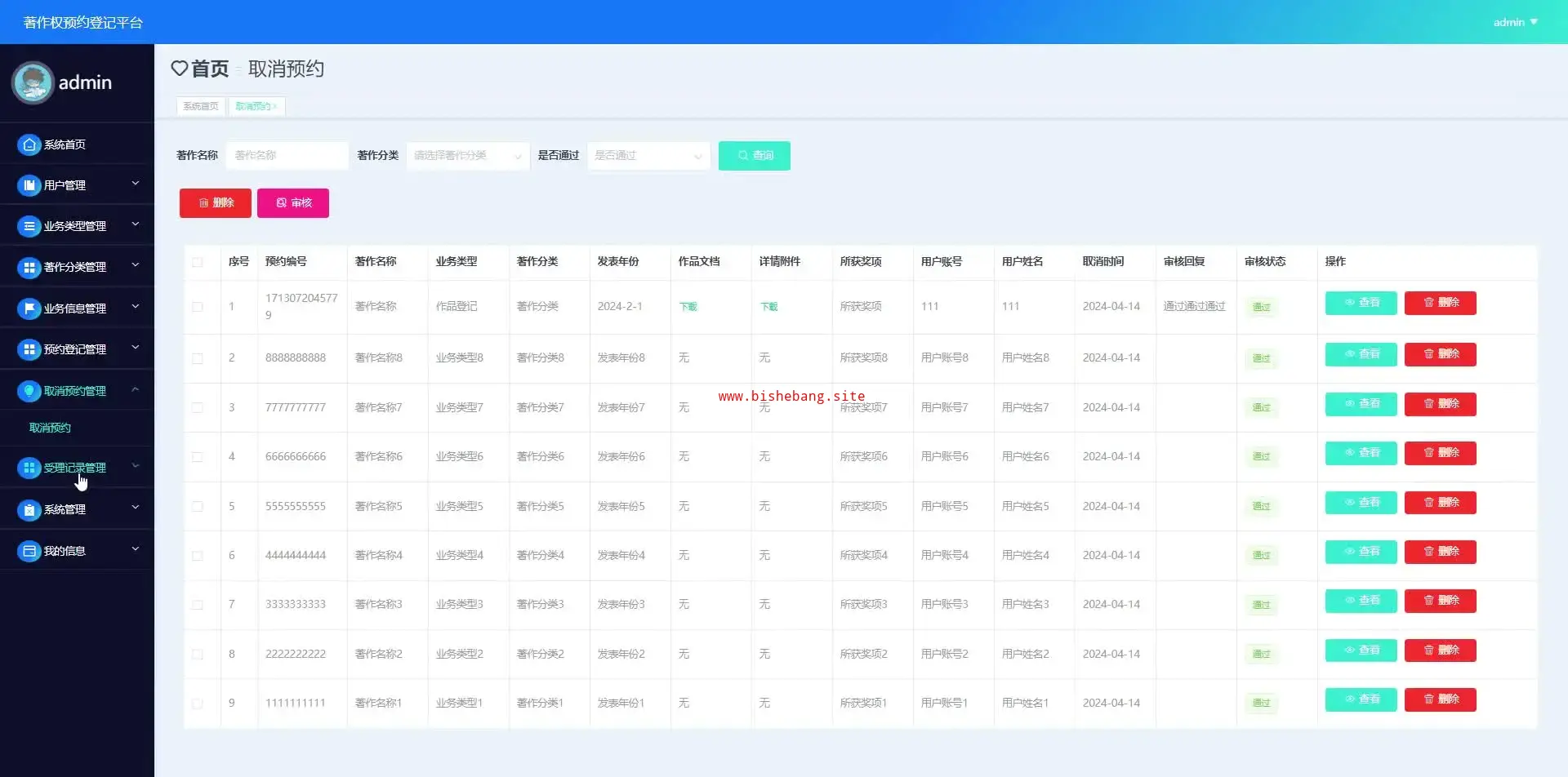This screenshot has height=777, width=1568.
Task: Toggle the select-all checkbox in table header
Action: click(x=198, y=262)
